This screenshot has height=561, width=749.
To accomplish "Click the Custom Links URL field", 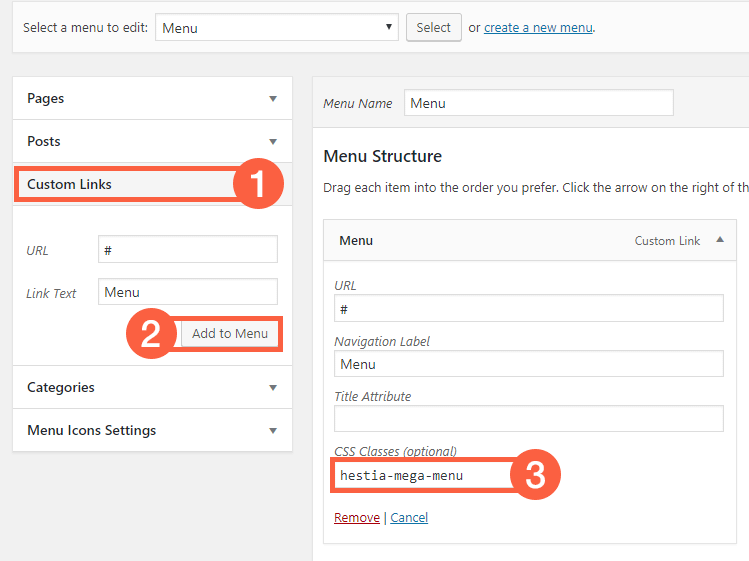I will point(188,249).
